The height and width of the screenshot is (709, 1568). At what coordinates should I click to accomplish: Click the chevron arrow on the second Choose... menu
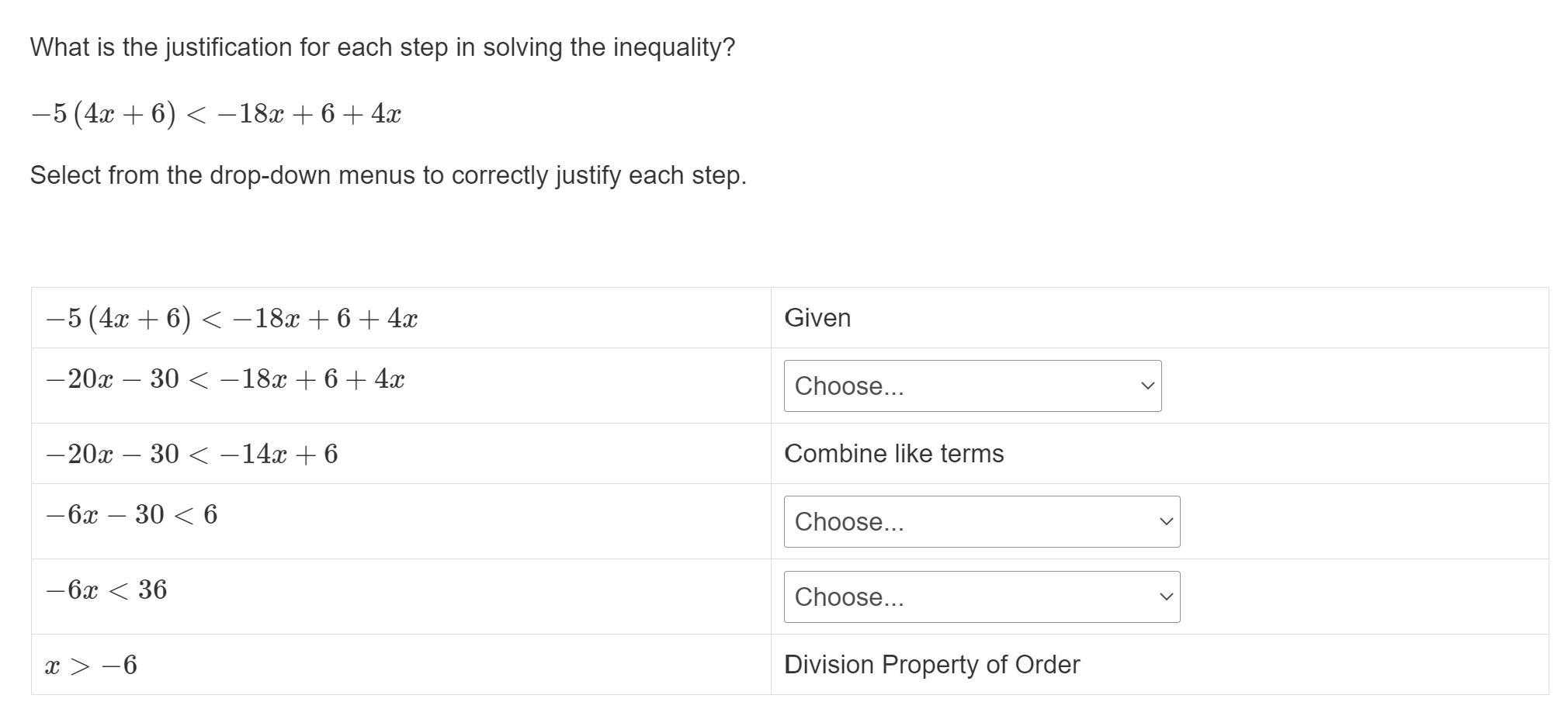pyautogui.click(x=1166, y=522)
